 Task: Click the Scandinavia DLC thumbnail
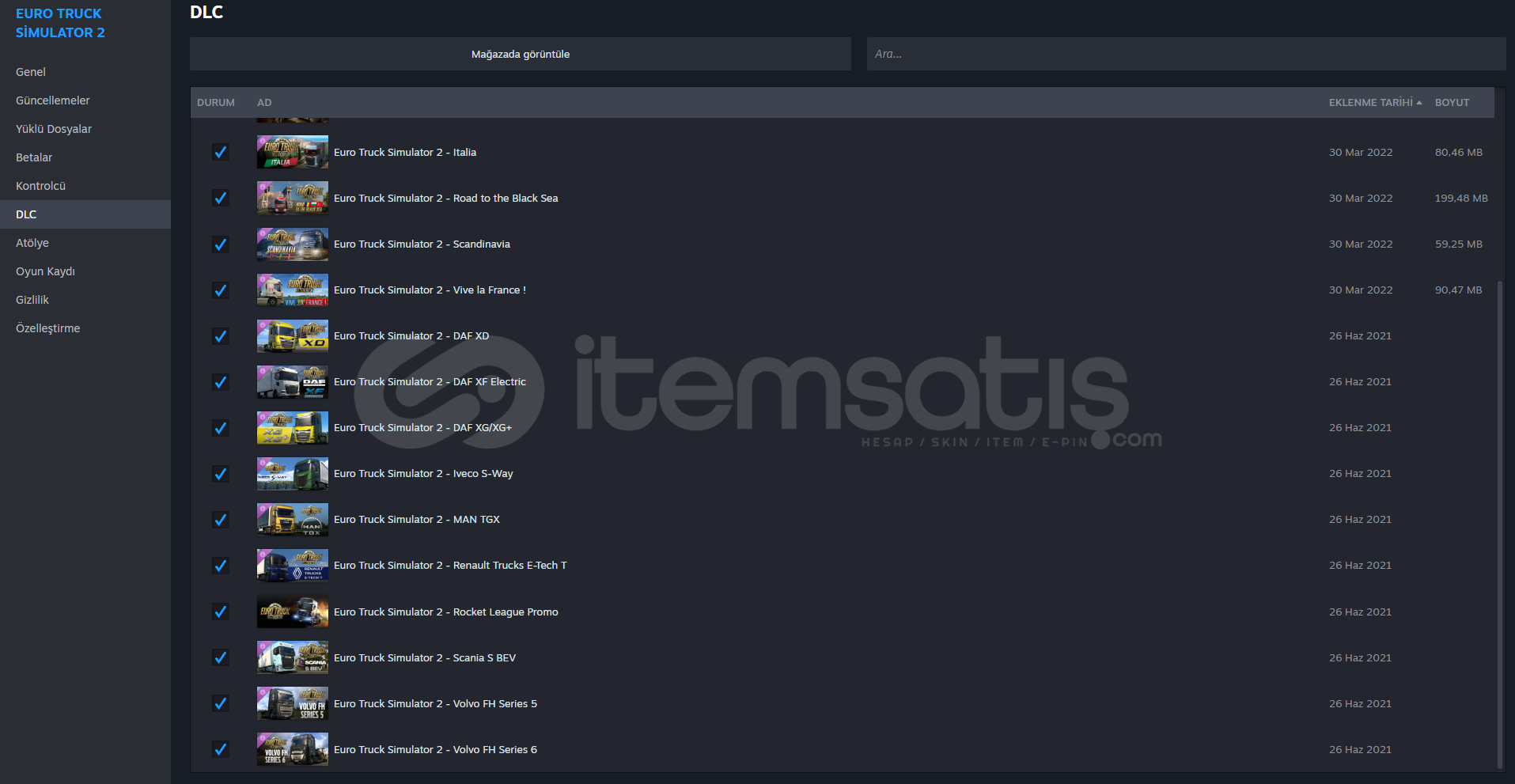pos(292,244)
